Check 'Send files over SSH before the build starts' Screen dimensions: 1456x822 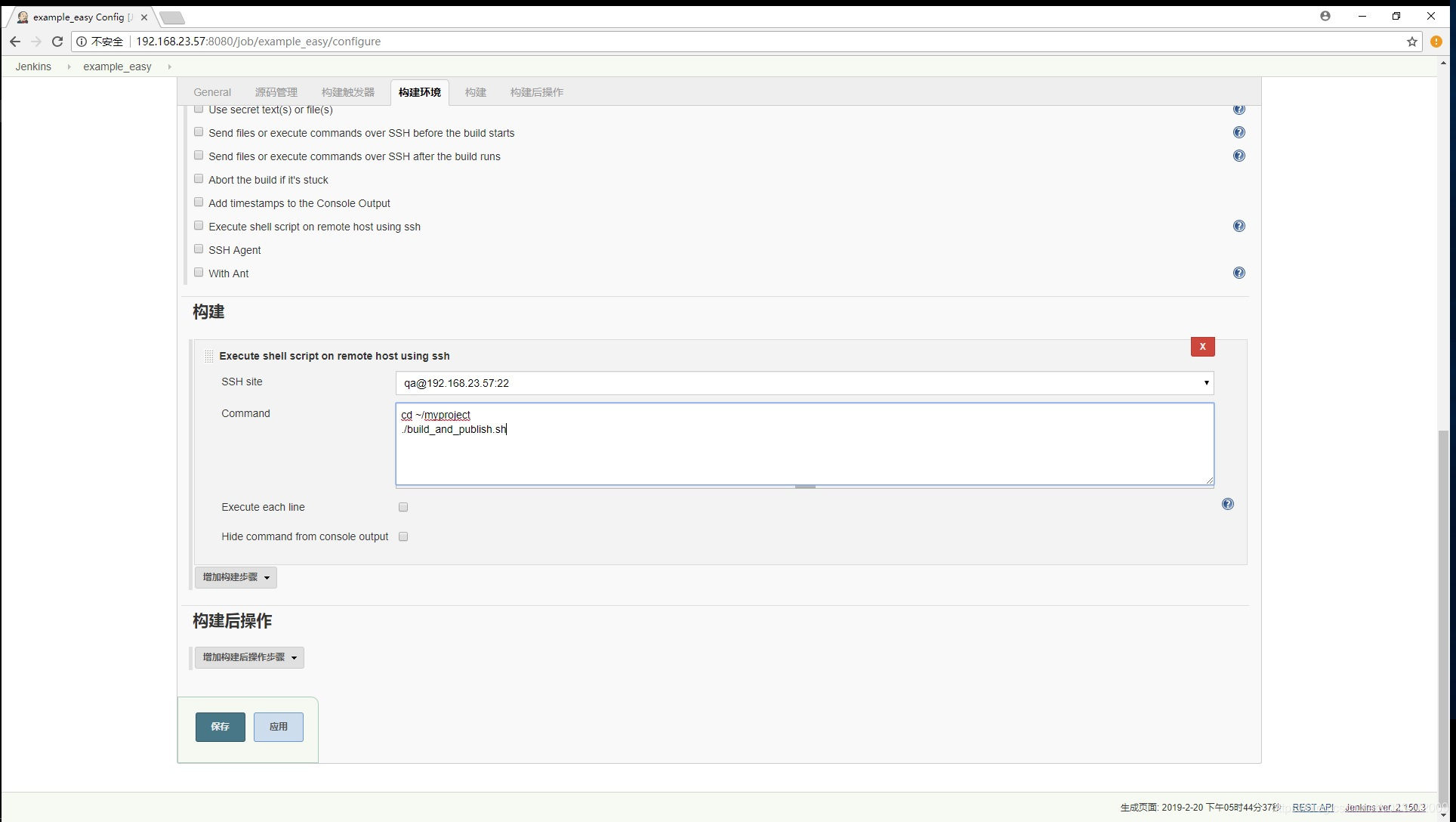click(x=199, y=131)
